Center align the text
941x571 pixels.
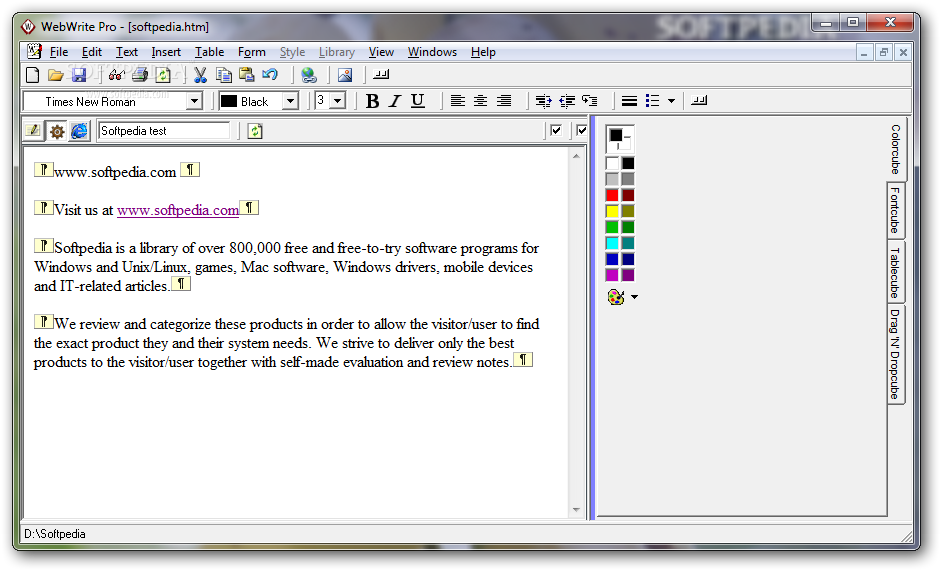point(480,101)
